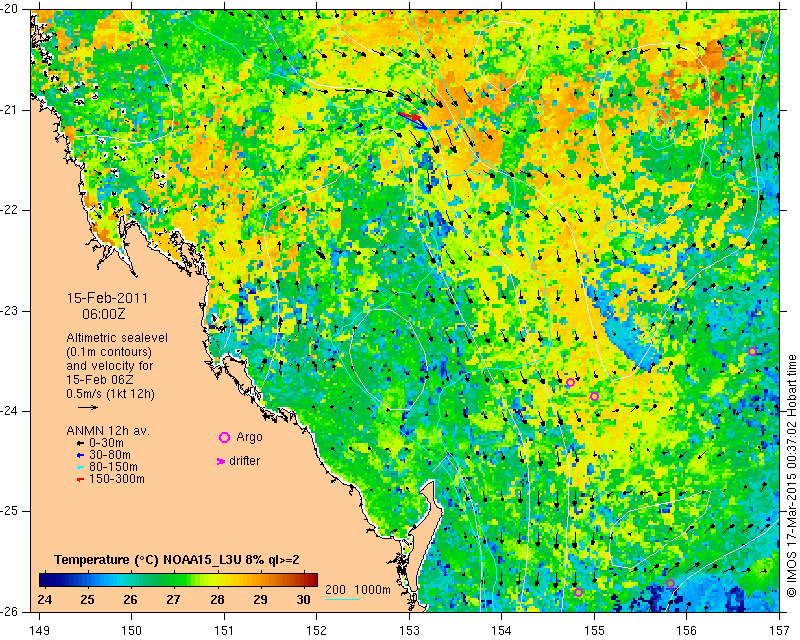
Task: Click the drifter legend label text
Action: tap(244, 461)
